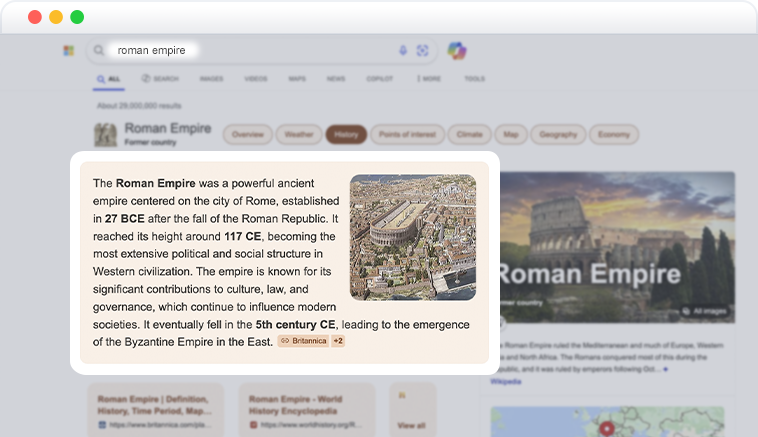Expand the truncated Wikipedia description

click(666, 369)
